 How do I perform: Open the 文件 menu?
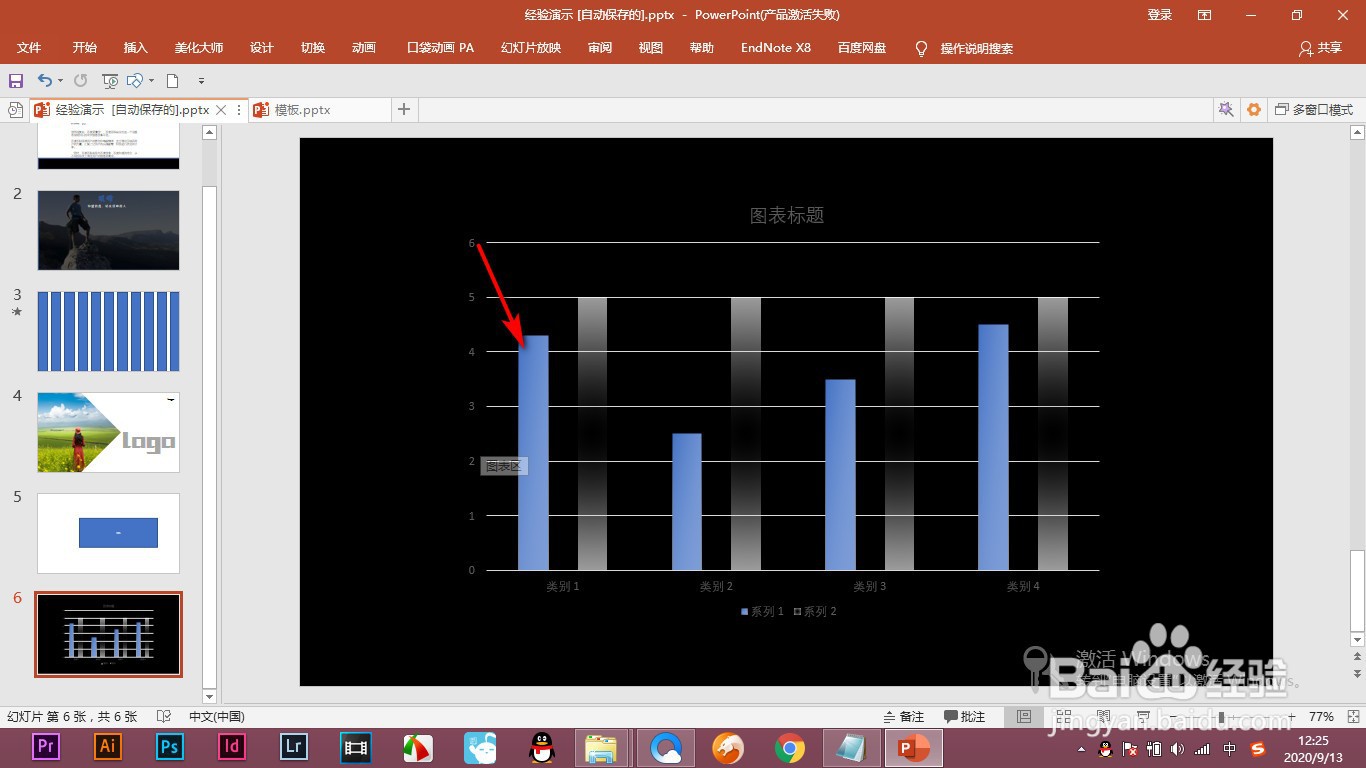29,48
